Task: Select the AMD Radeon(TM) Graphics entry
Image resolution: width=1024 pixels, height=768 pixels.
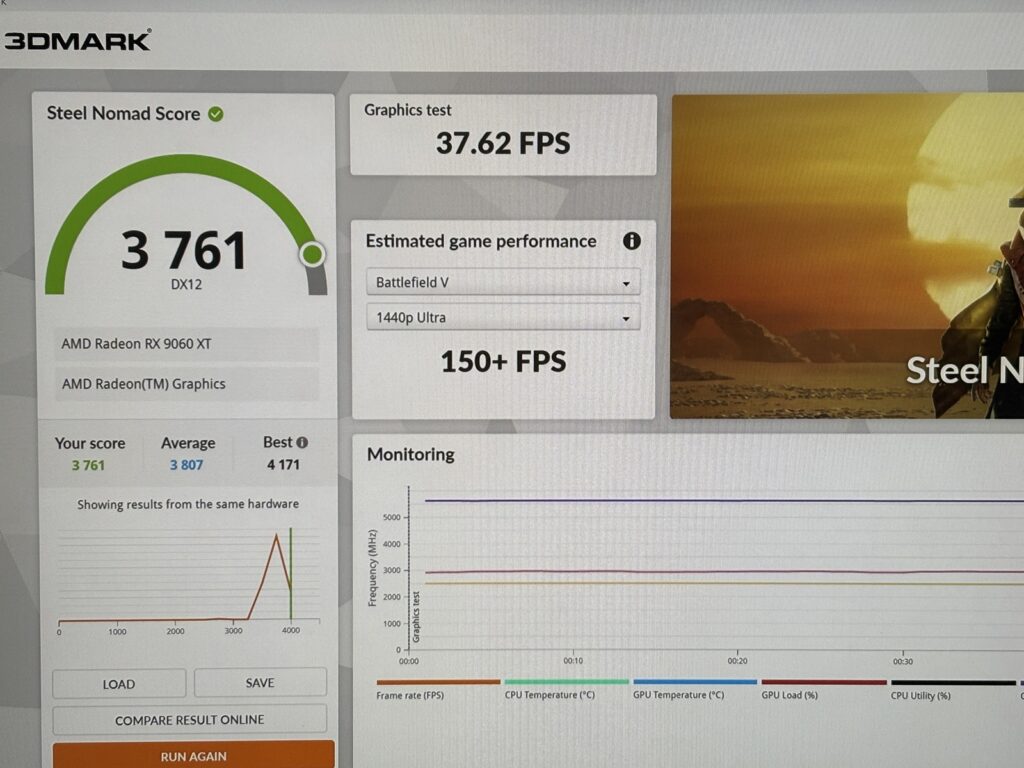Action: 187,384
